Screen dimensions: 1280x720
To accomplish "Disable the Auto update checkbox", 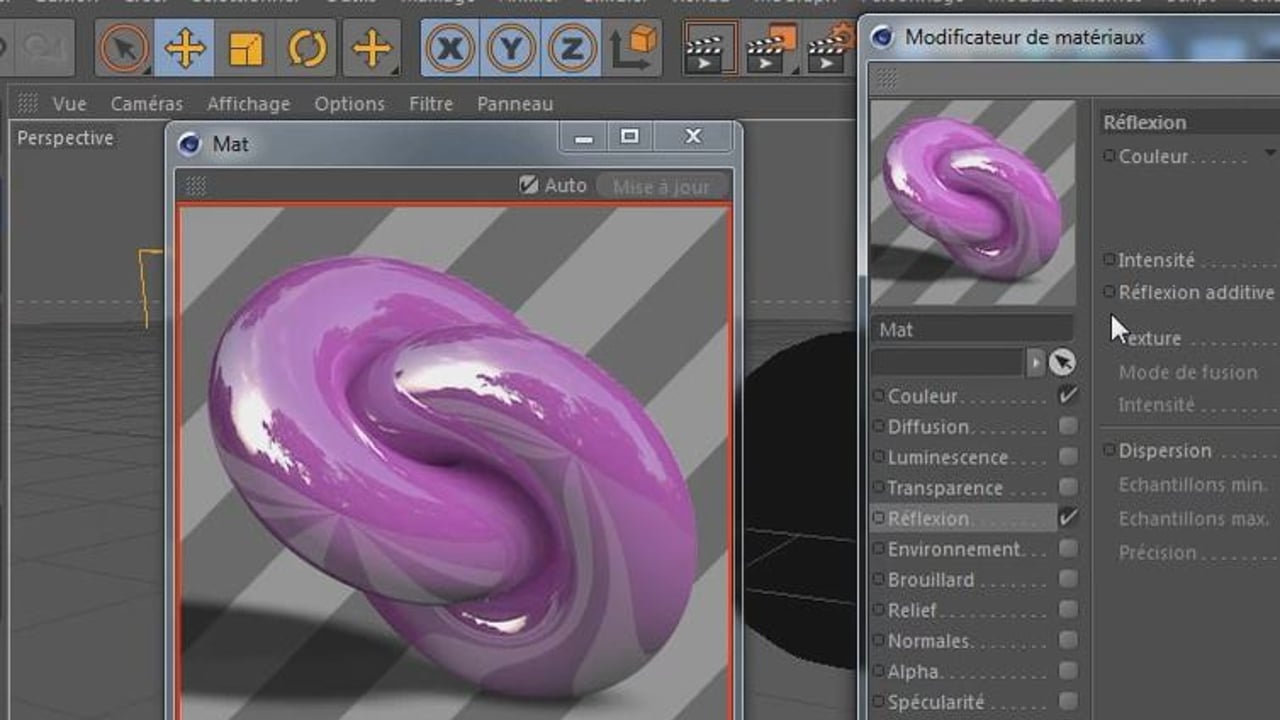I will click(x=529, y=185).
